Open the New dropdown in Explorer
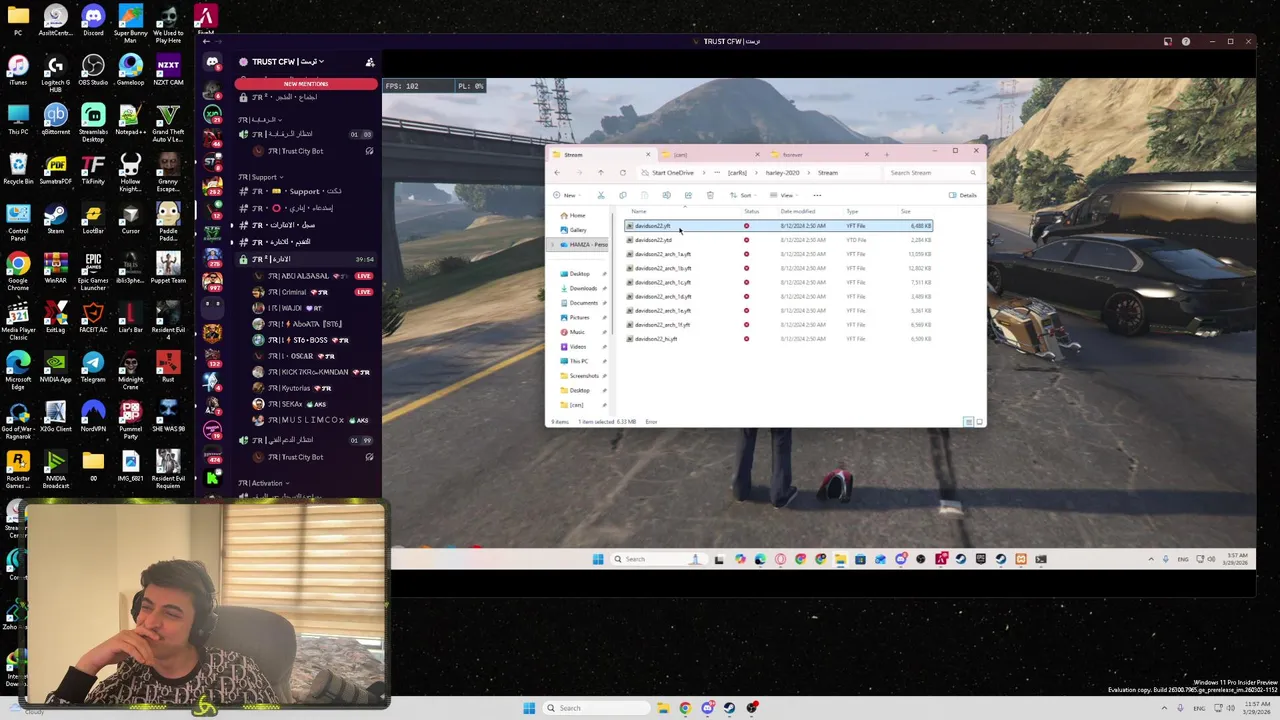1280x720 pixels. pyautogui.click(x=566, y=195)
